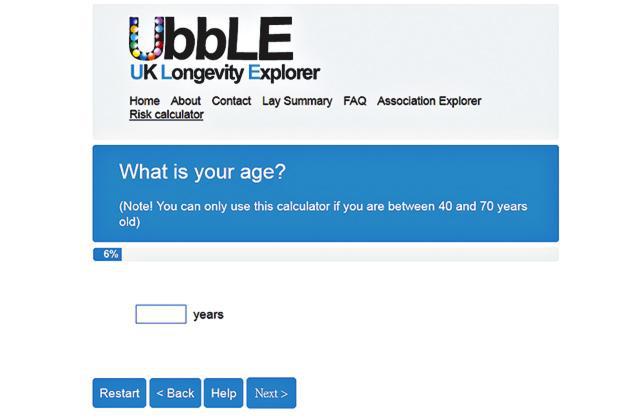Click the 'What is your age?' heading
This screenshot has width=640, height=417.
pos(202,172)
